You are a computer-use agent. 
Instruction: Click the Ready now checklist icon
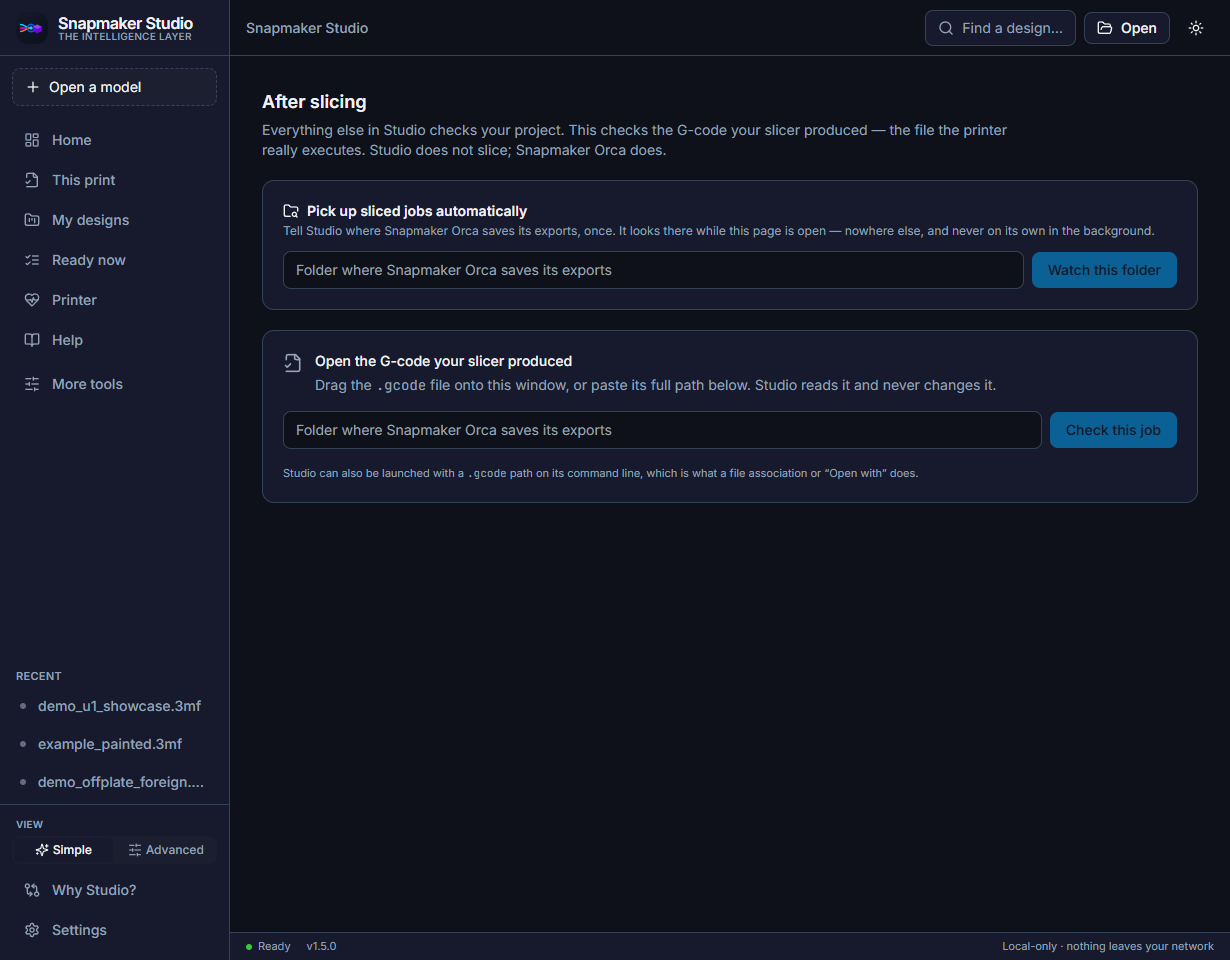coord(32,260)
